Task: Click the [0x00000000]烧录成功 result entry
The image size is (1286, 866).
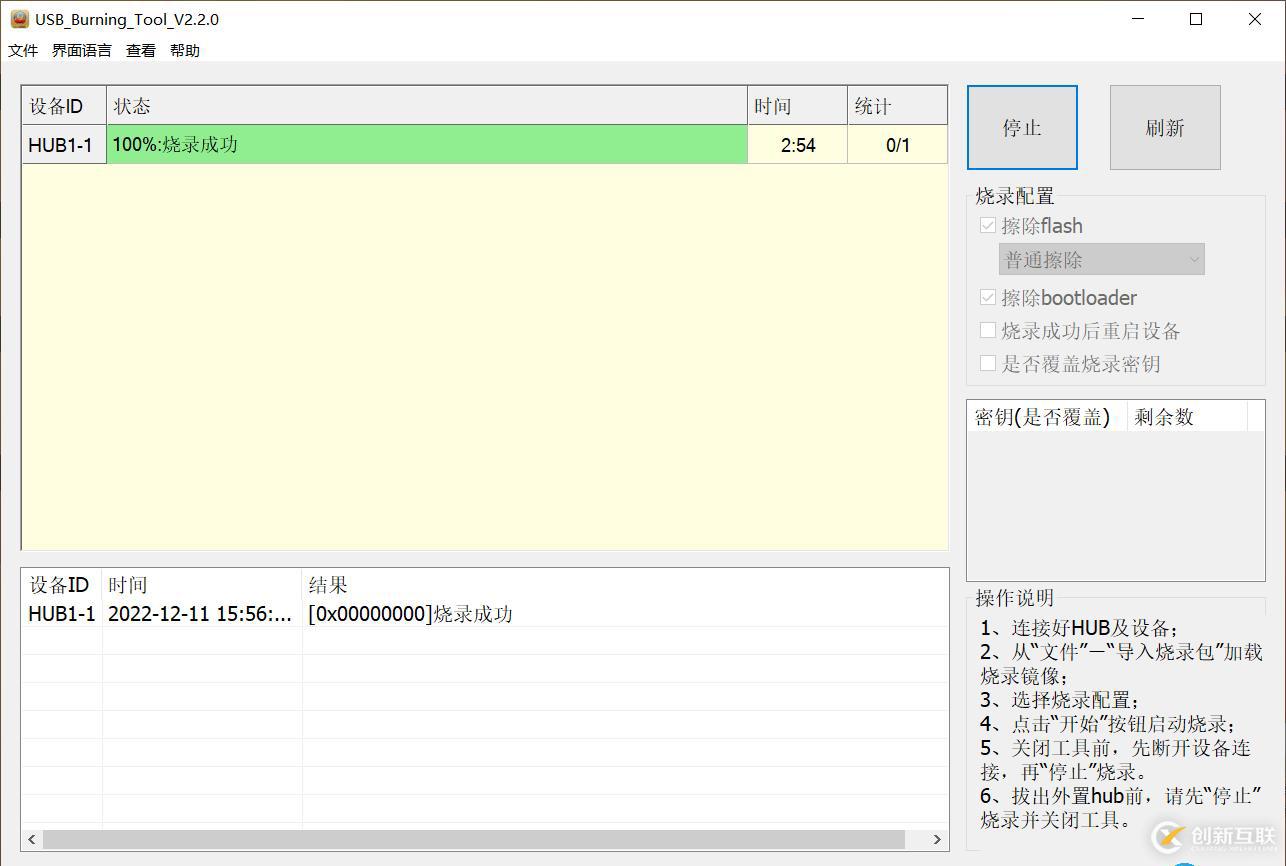Action: 410,614
